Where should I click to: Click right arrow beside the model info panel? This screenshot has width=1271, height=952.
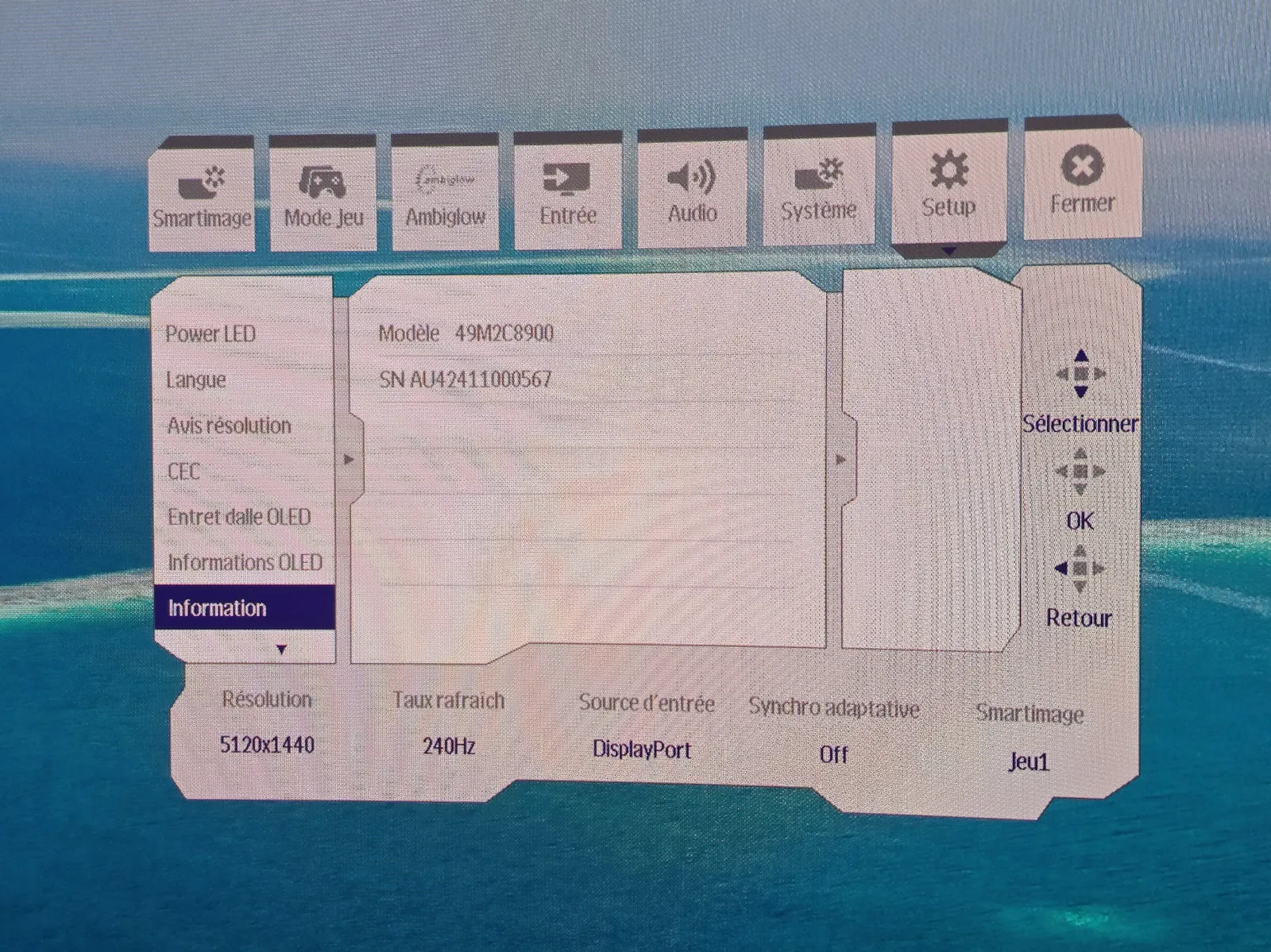click(841, 460)
